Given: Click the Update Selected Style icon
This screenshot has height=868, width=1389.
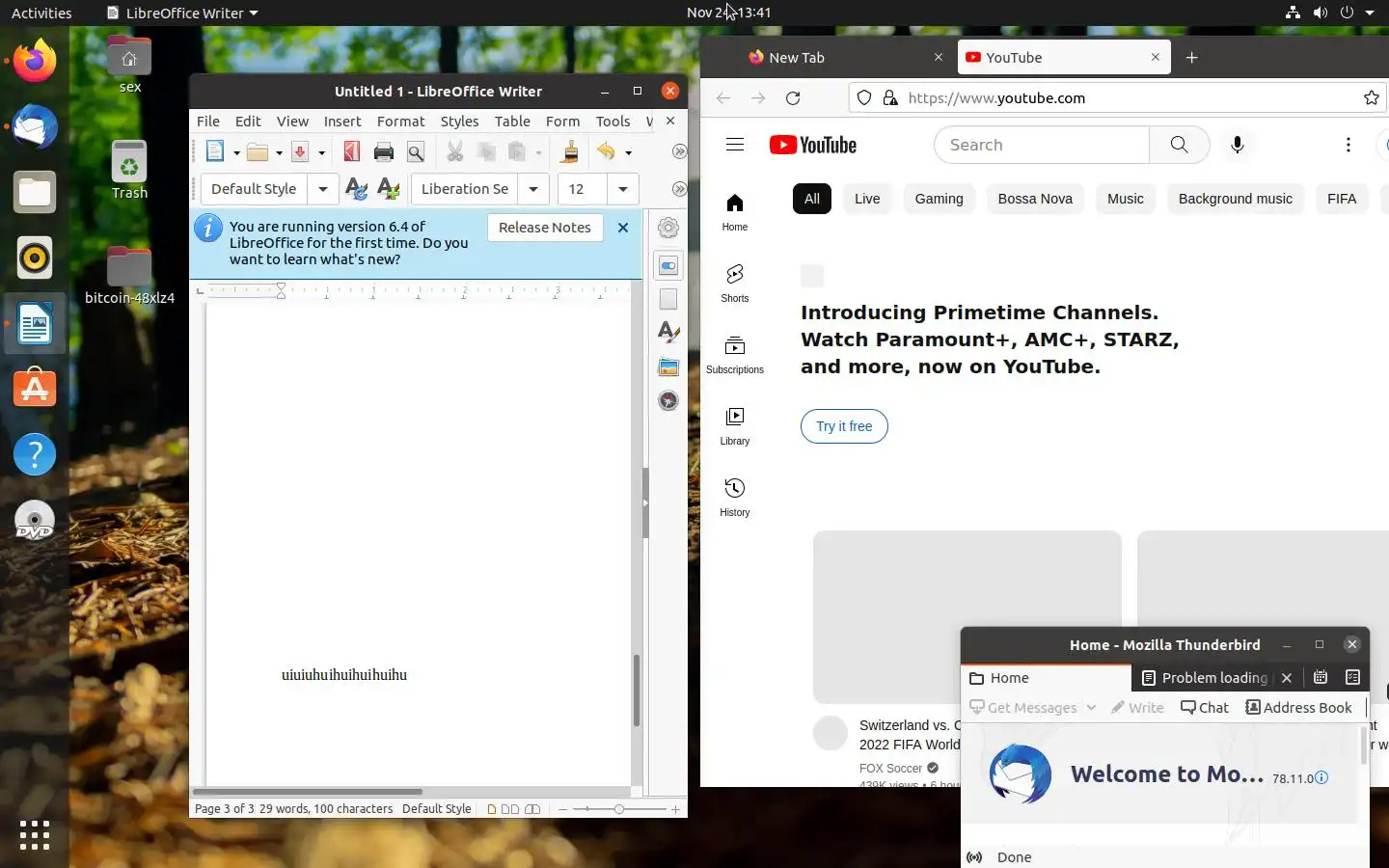Looking at the screenshot, I should click(356, 189).
